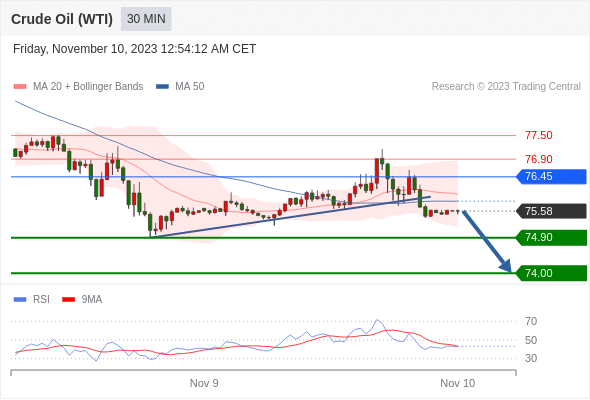Click the blue downward forecast arrow head

pyautogui.click(x=506, y=266)
